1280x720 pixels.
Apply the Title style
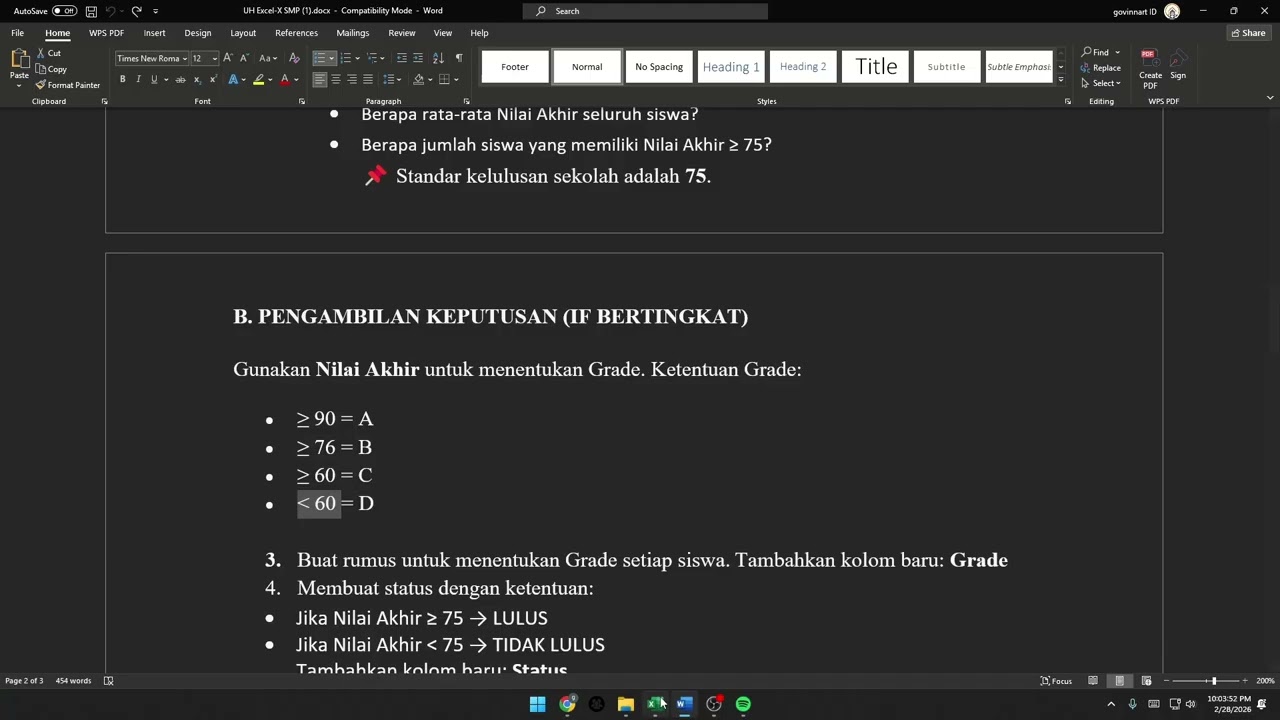click(876, 67)
